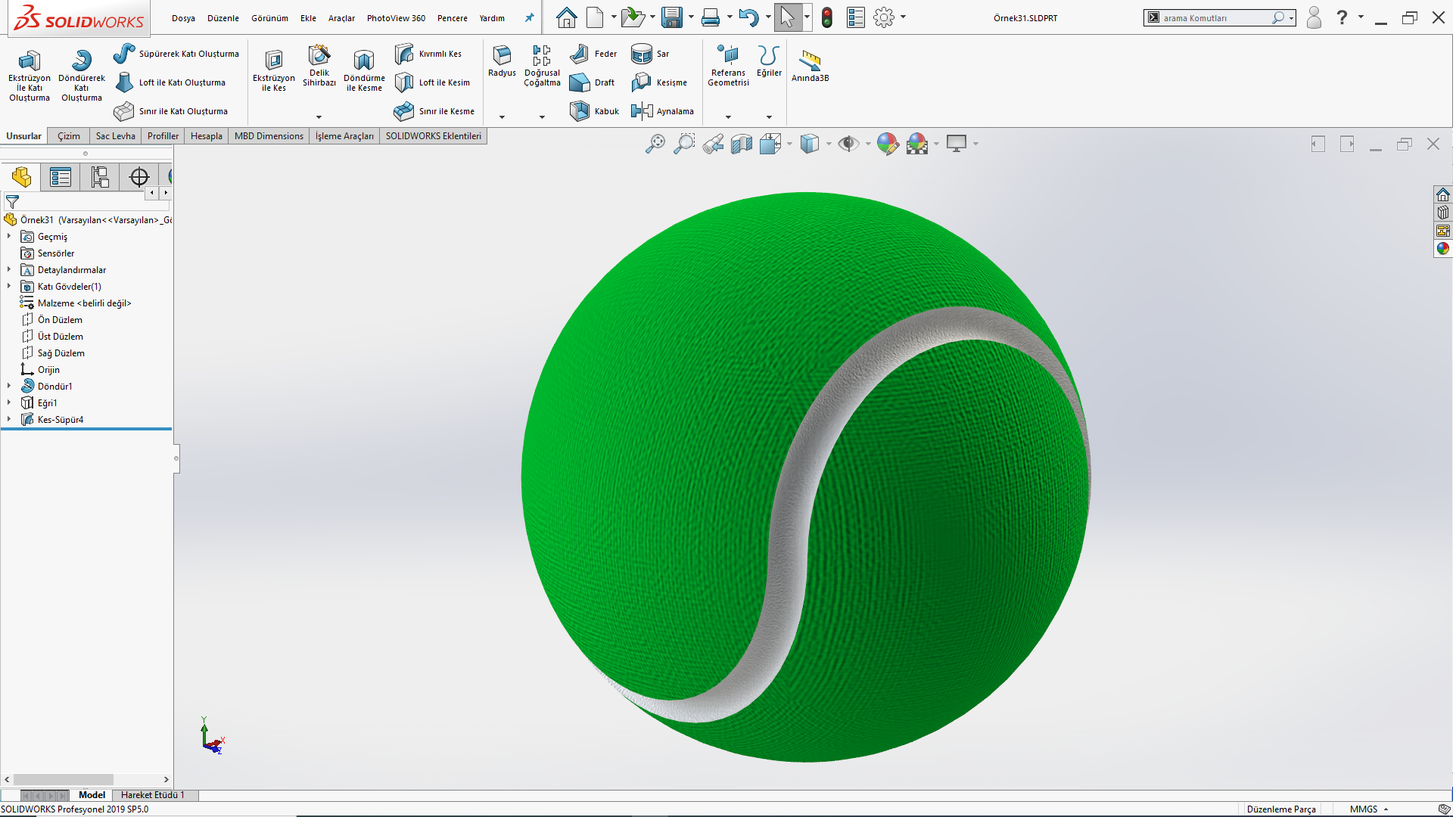Click Loft ile Katı Oluşturma command
Image resolution: width=1456 pixels, height=817 pixels.
pos(170,82)
